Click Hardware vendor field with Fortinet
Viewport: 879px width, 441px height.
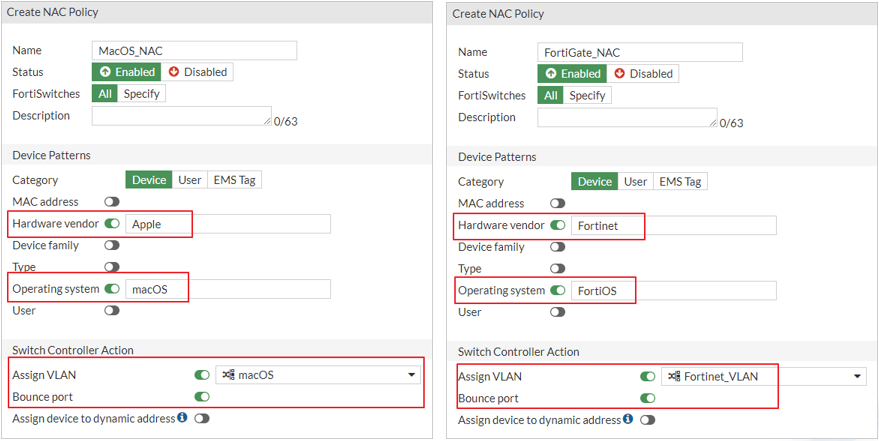pos(673,225)
